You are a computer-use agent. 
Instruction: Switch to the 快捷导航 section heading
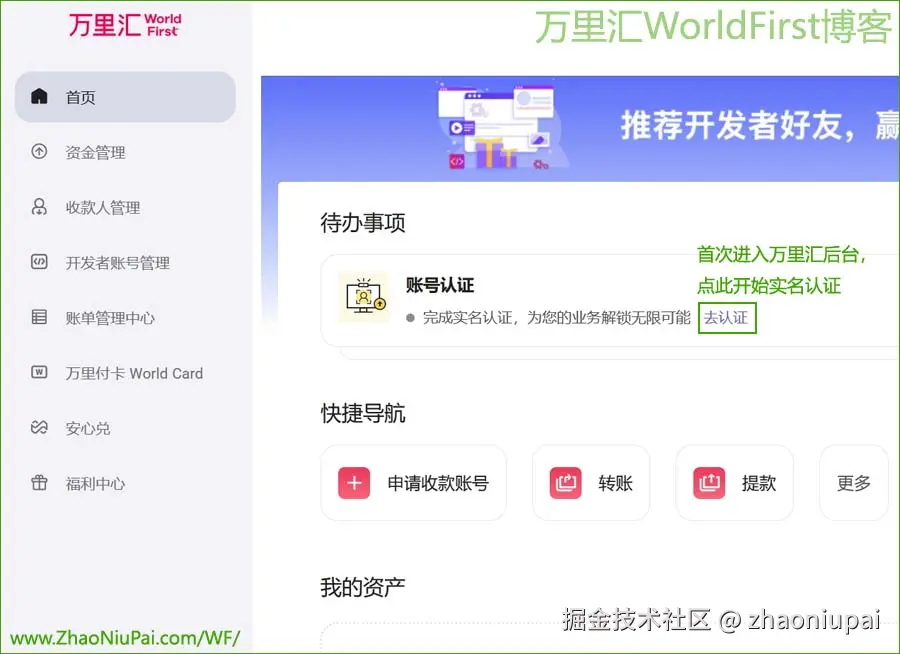[362, 414]
